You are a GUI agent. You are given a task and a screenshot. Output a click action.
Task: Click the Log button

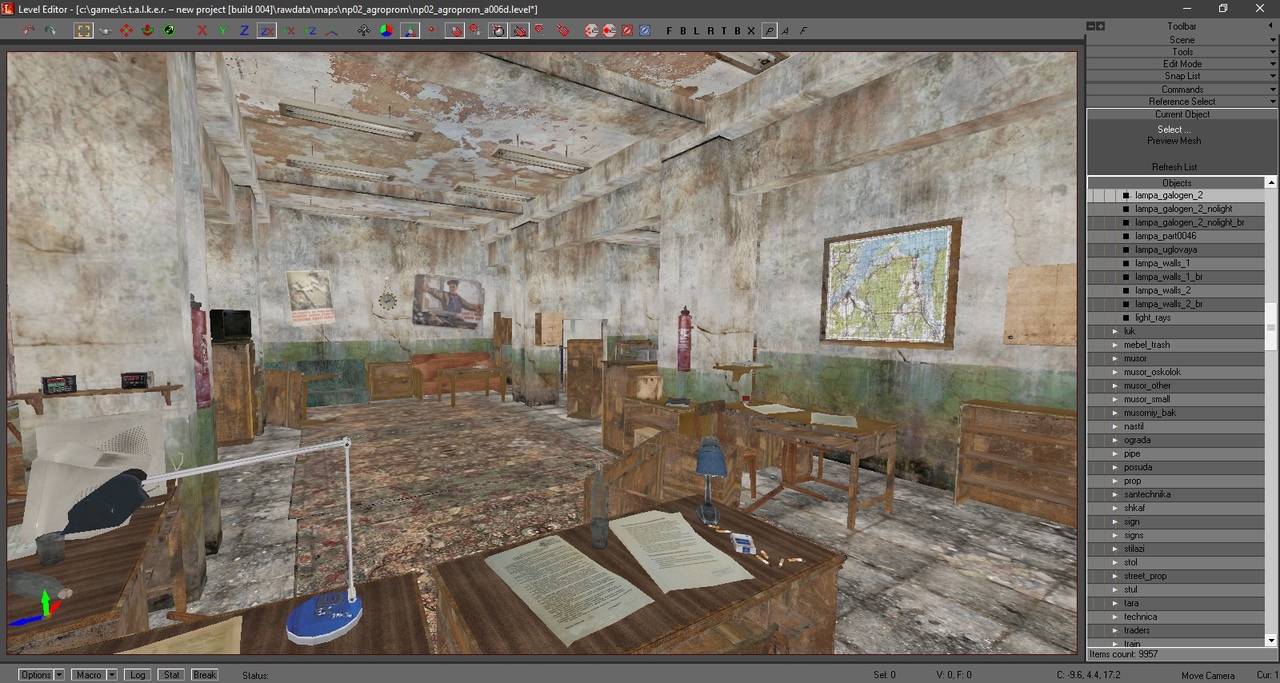[x=138, y=675]
